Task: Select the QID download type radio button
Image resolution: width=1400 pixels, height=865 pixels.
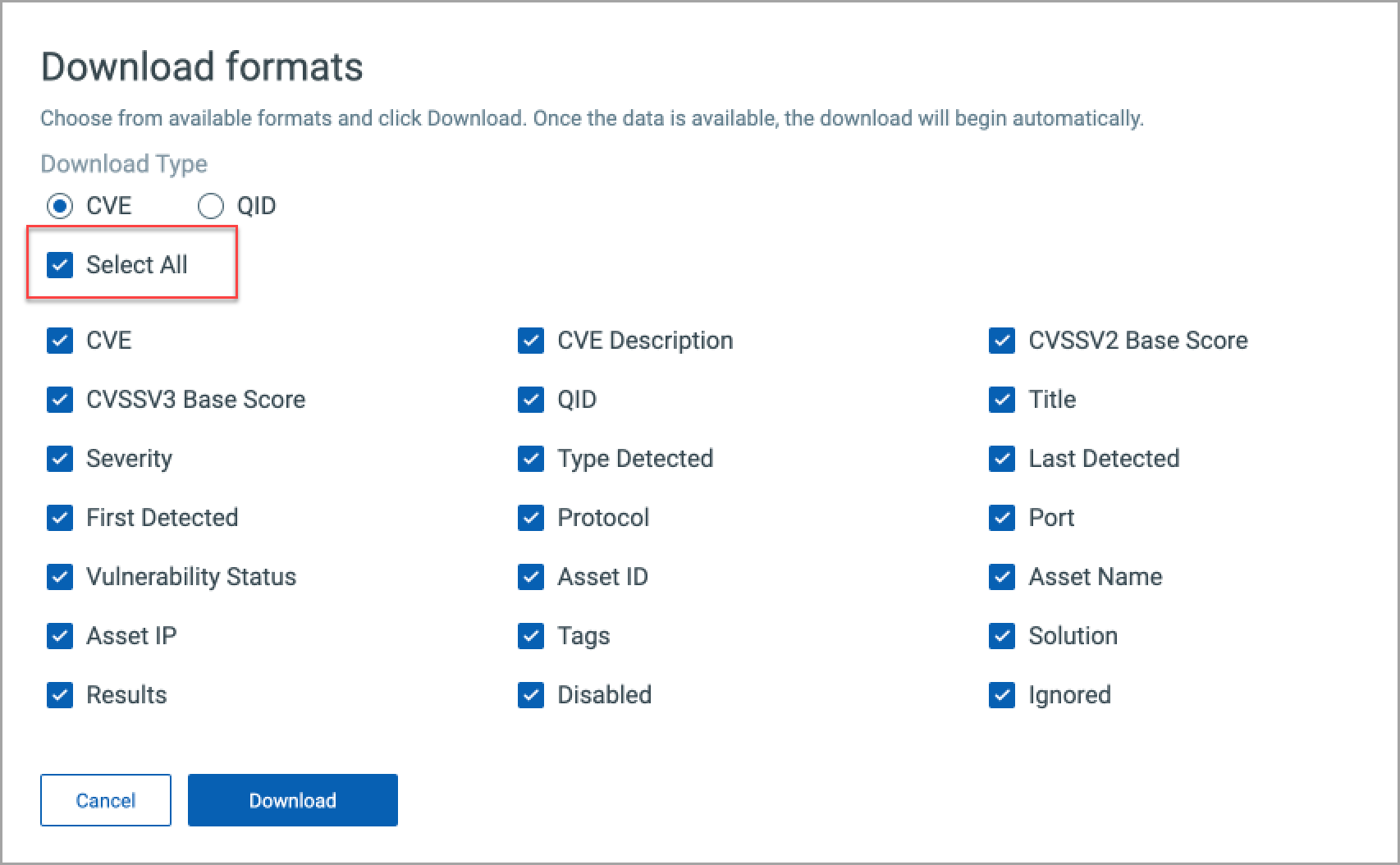Action: click(211, 206)
